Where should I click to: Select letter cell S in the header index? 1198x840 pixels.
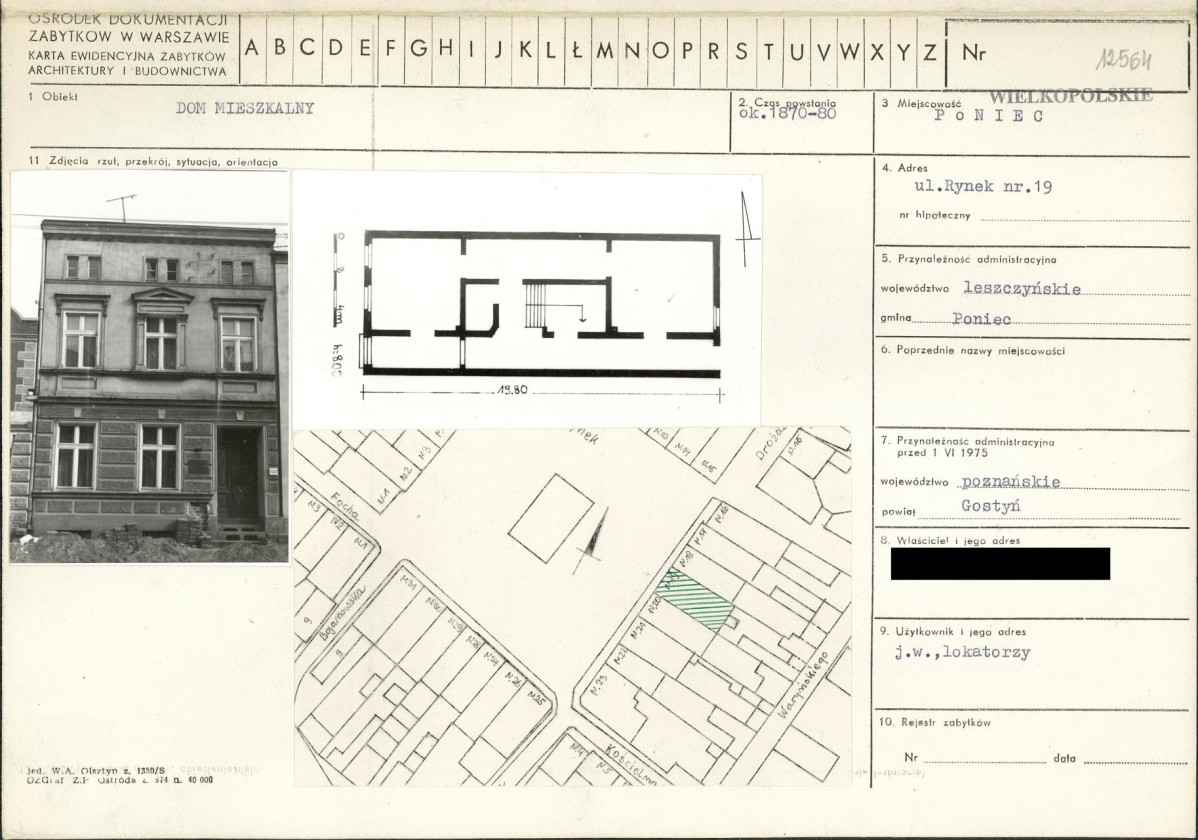741,50
